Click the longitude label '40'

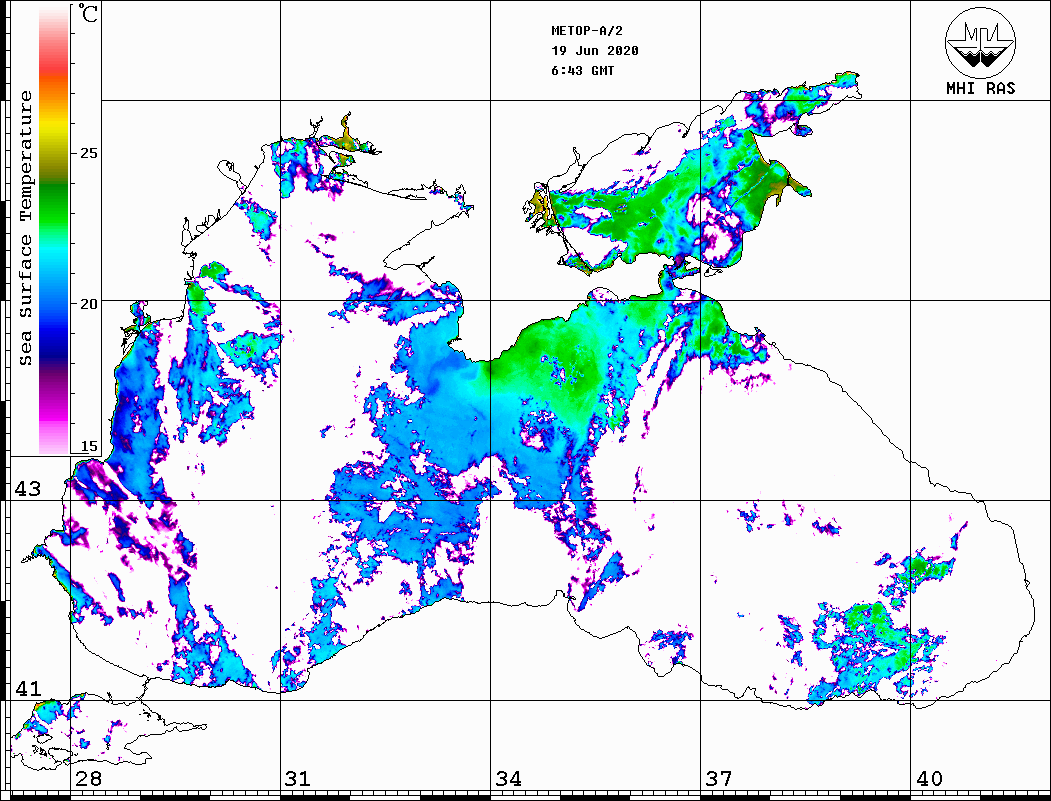click(x=929, y=779)
